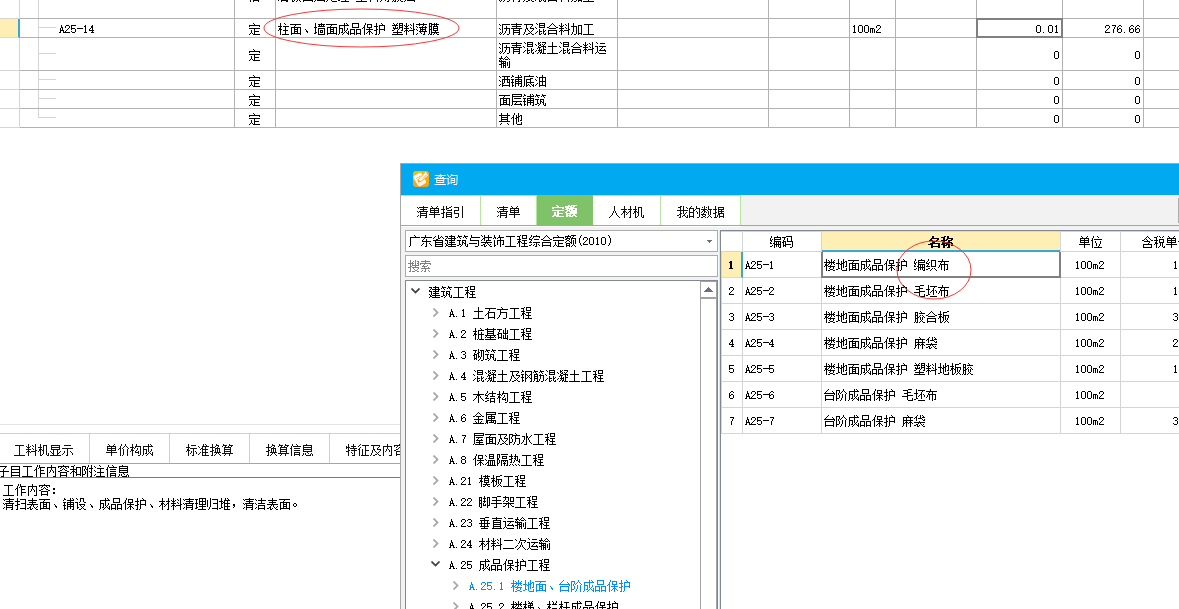Viewport: 1179px width, 609px height.
Task: Click the 洒铺底油 row cell
Action: tap(556, 81)
